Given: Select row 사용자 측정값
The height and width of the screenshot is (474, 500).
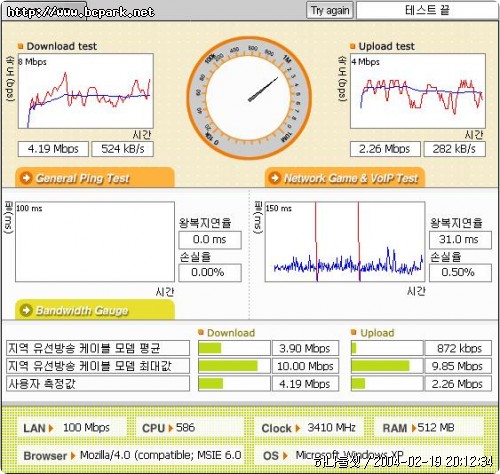Looking at the screenshot, I should (x=98, y=384).
